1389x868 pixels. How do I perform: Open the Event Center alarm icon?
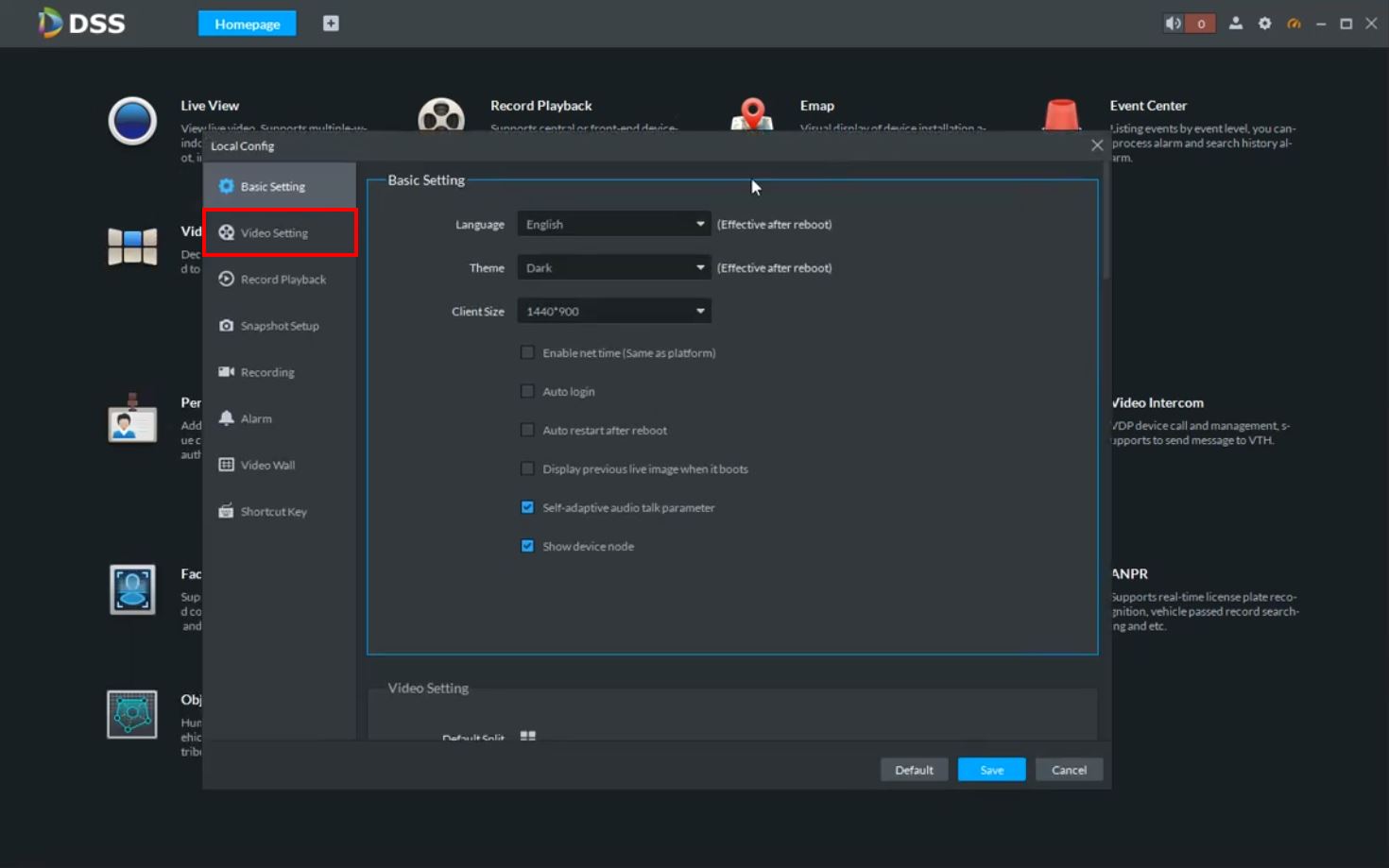1061,115
